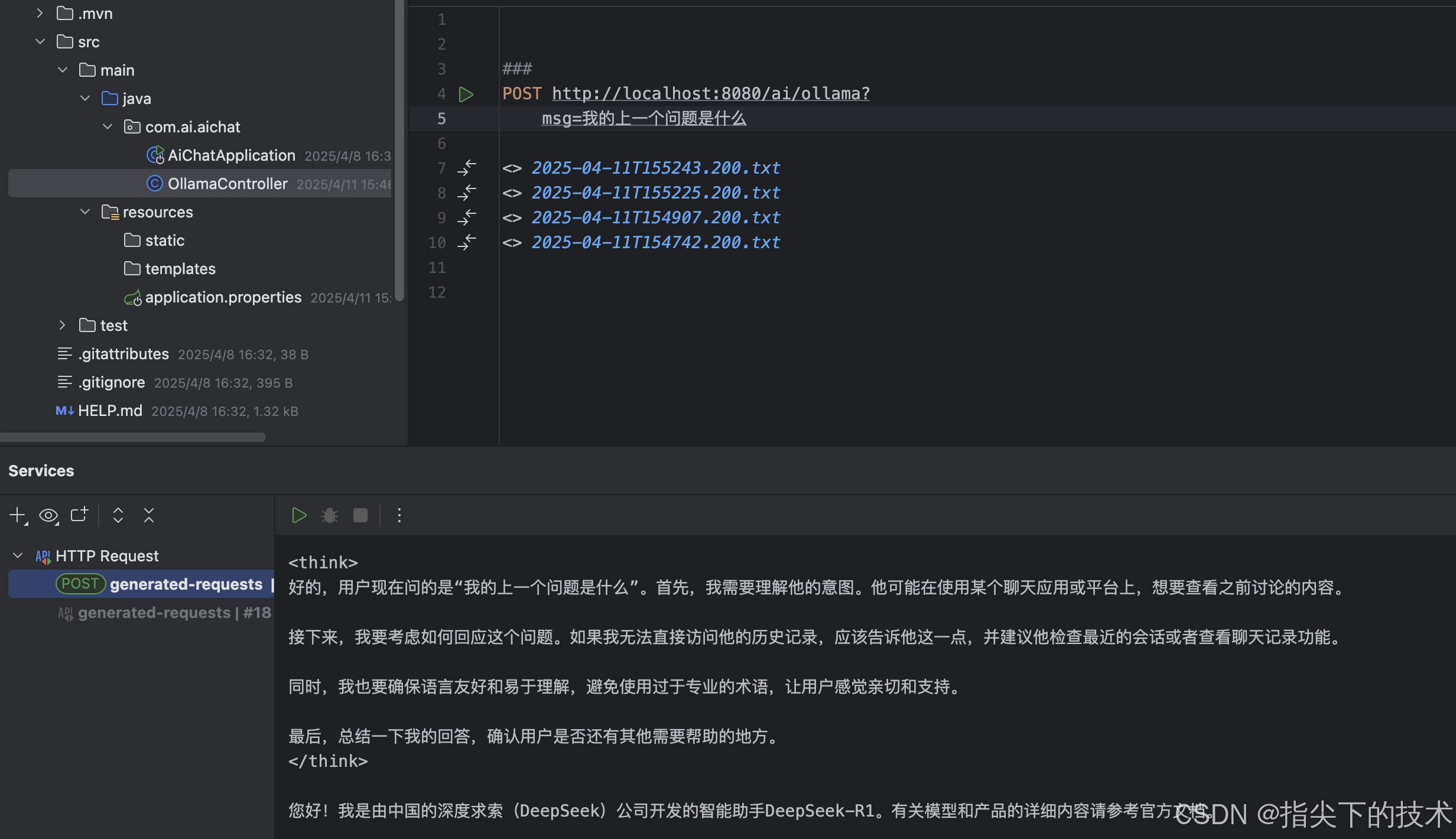Click the com.ai.aichat package icon

pyautogui.click(x=132, y=126)
